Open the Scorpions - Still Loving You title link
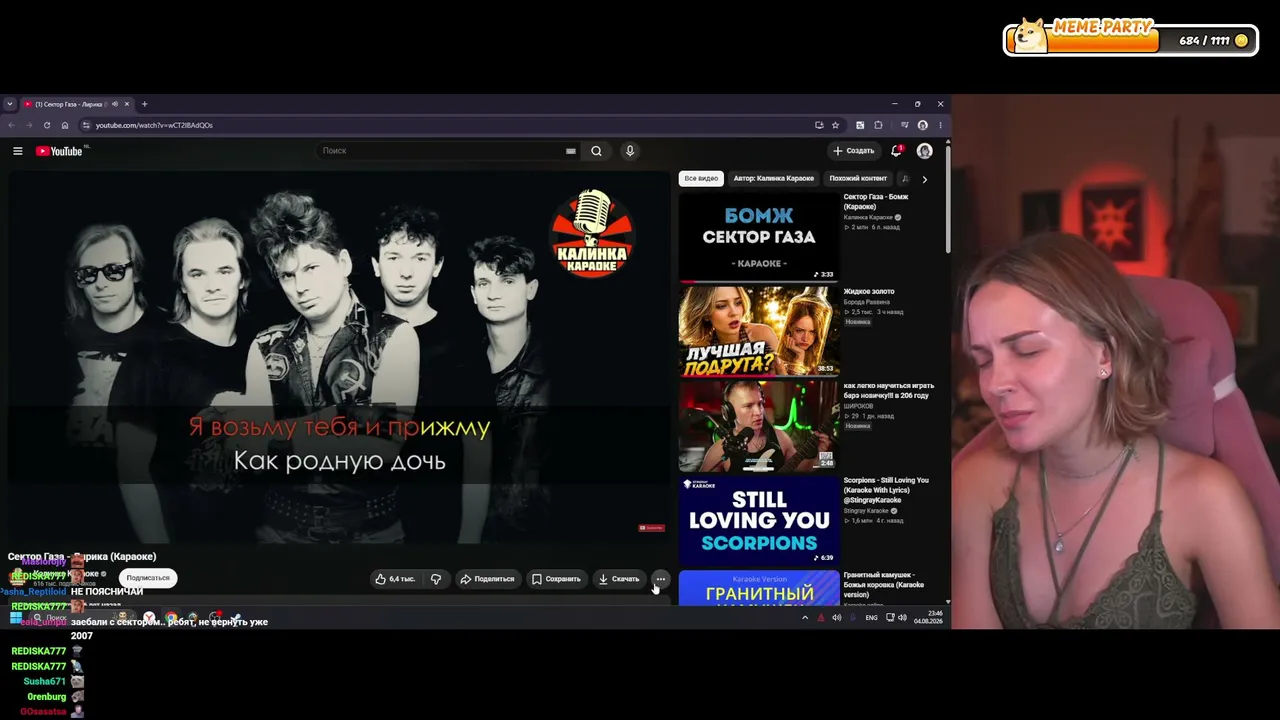The image size is (1280, 720). click(x=886, y=489)
